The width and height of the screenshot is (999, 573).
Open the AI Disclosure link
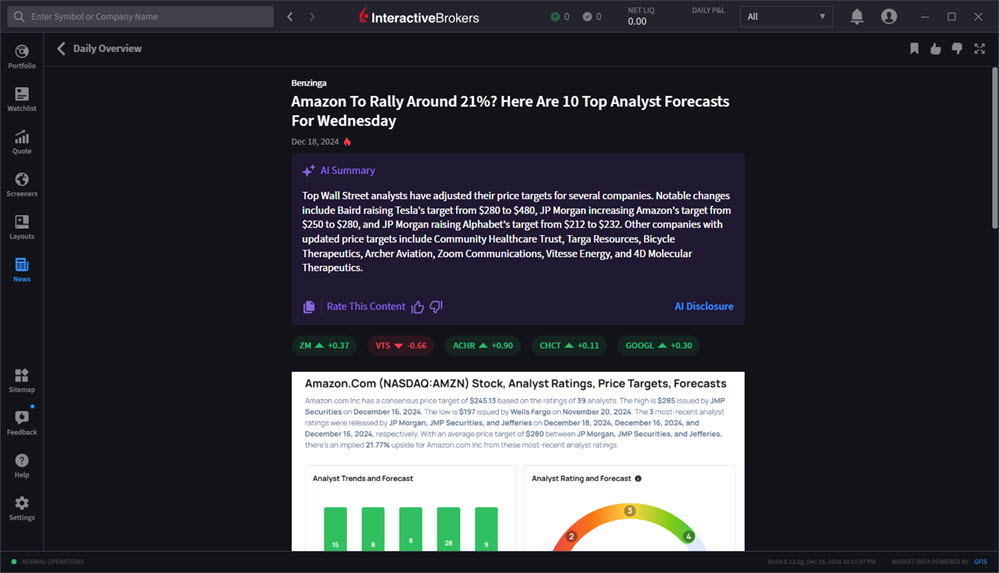point(703,307)
